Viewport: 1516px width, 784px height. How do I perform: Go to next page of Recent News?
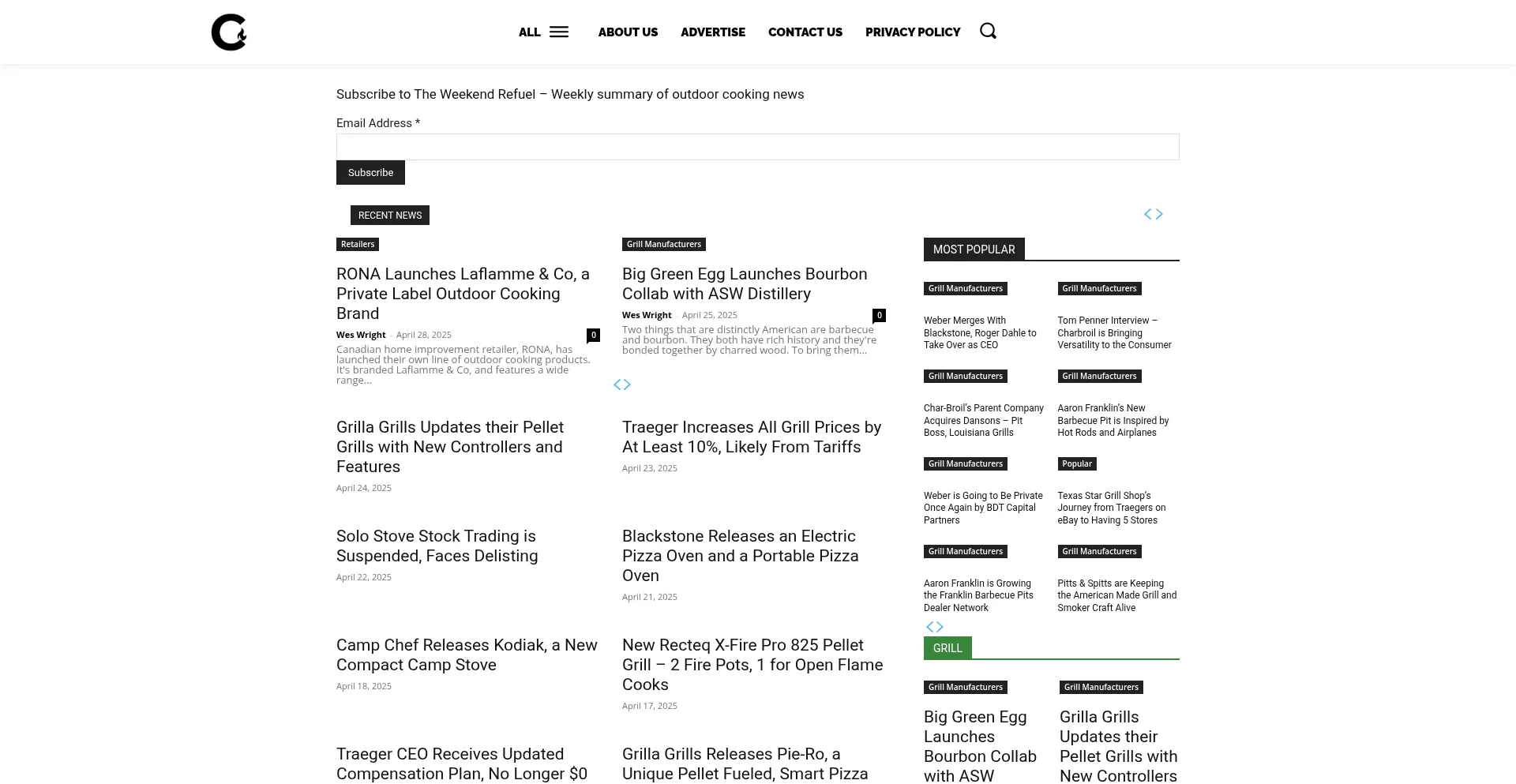point(628,385)
